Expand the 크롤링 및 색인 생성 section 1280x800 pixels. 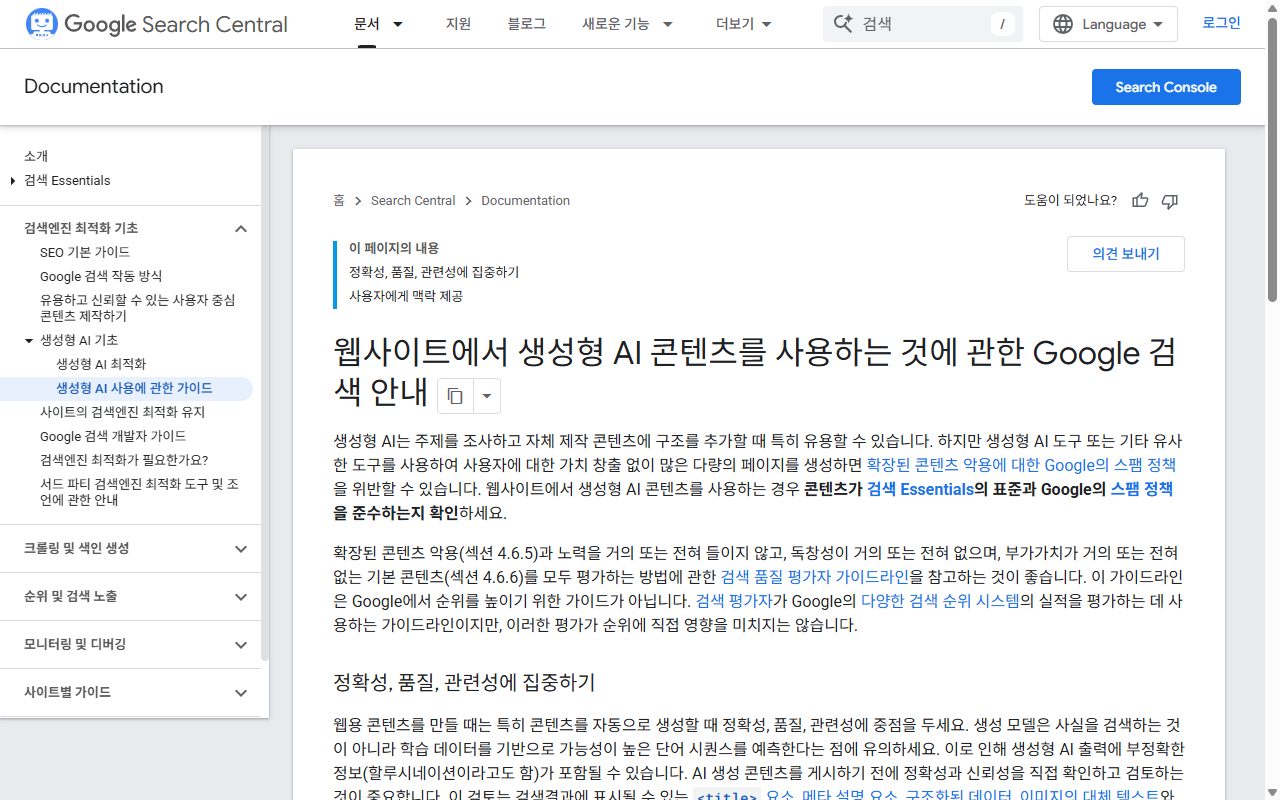(240, 549)
